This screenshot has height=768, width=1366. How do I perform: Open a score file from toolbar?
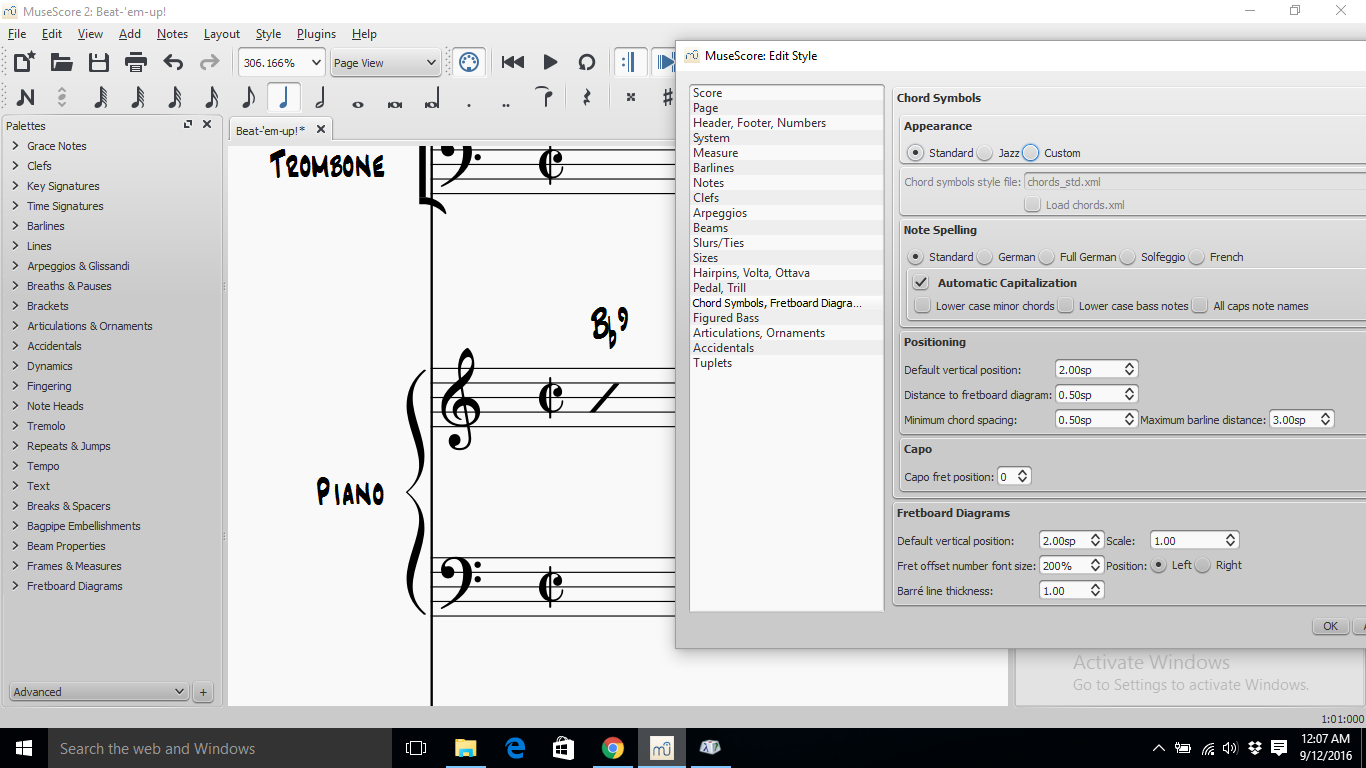62,62
